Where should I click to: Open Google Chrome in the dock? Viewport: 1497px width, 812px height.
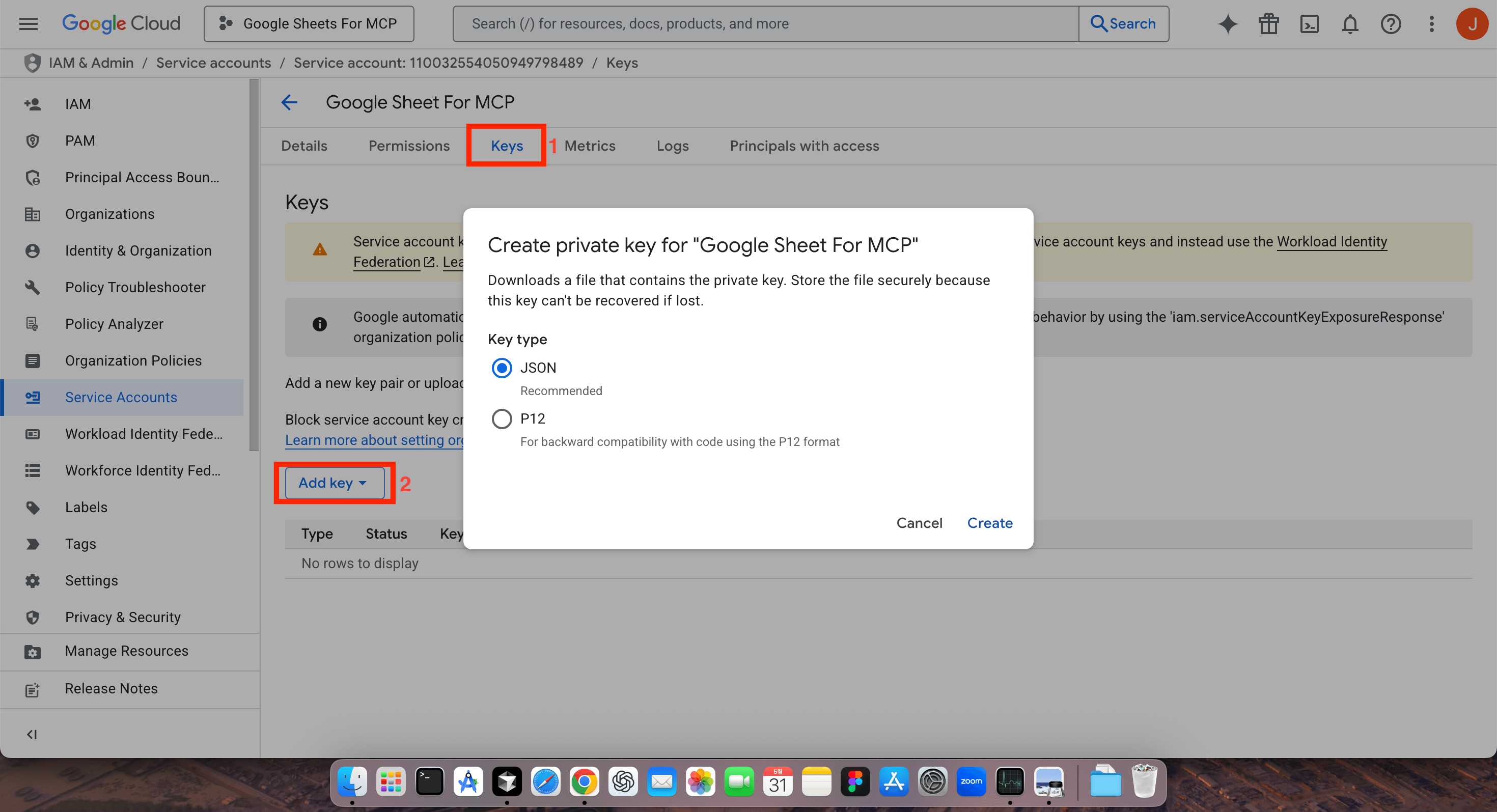[584, 781]
